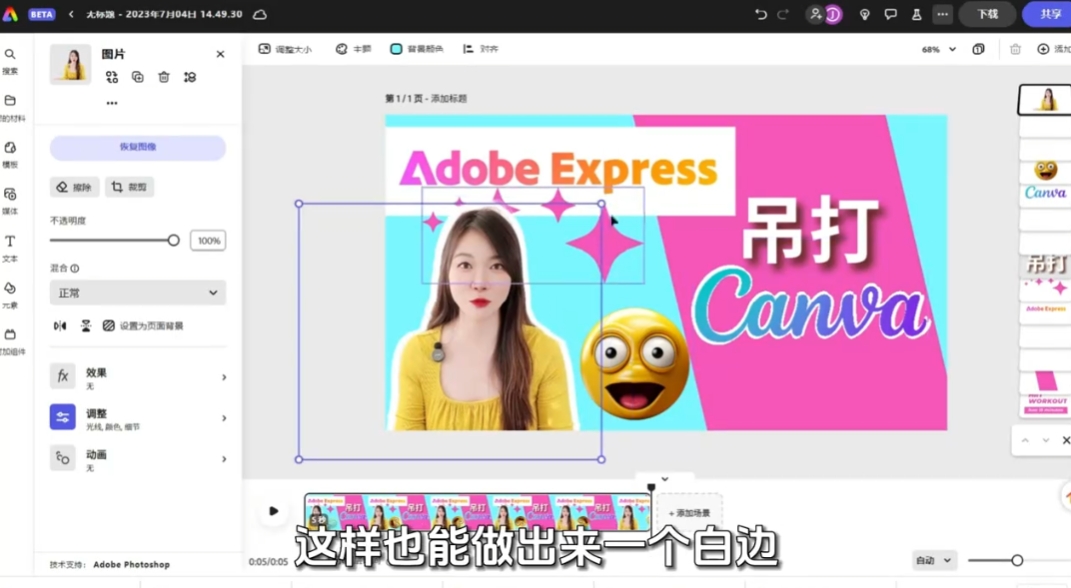
Task: Click the Add plus button in toolbar
Action: pos(1053,49)
